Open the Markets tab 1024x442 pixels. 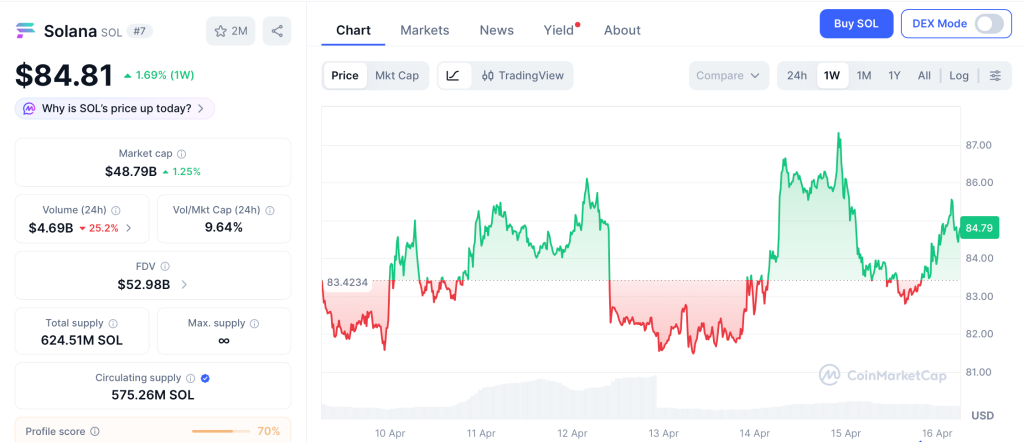point(425,30)
